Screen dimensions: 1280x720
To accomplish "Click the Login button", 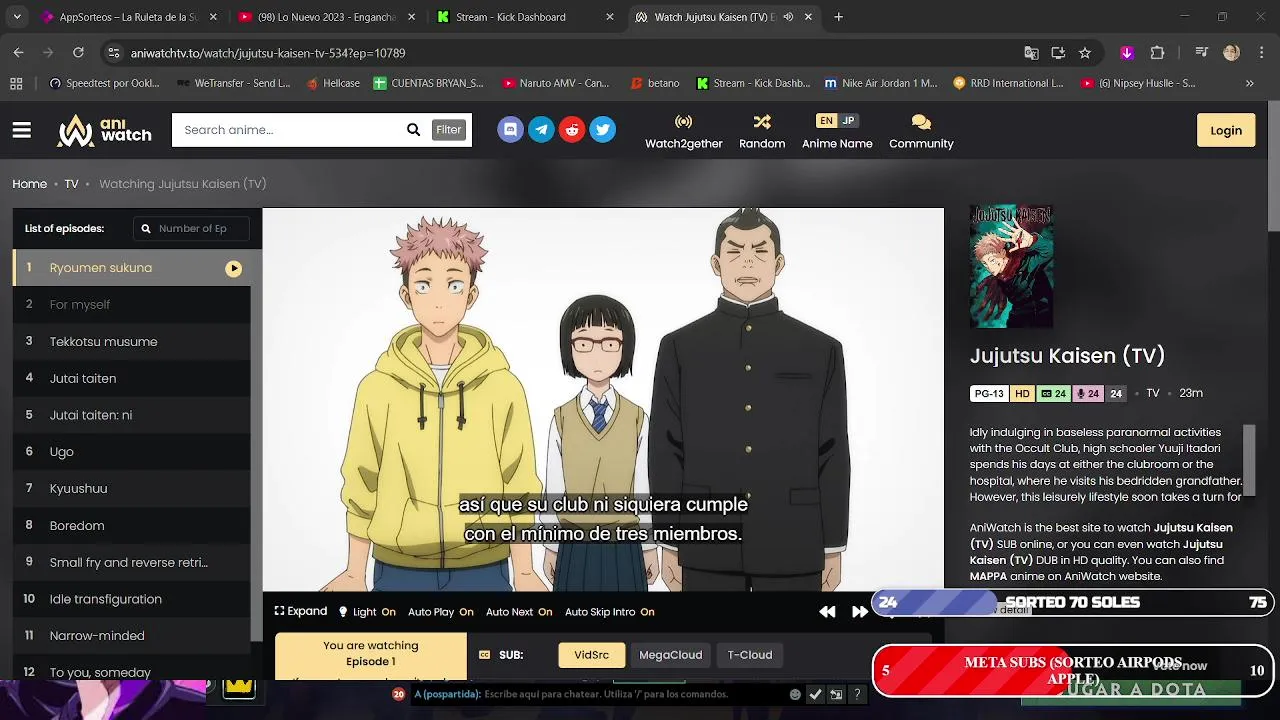I will click(1226, 130).
